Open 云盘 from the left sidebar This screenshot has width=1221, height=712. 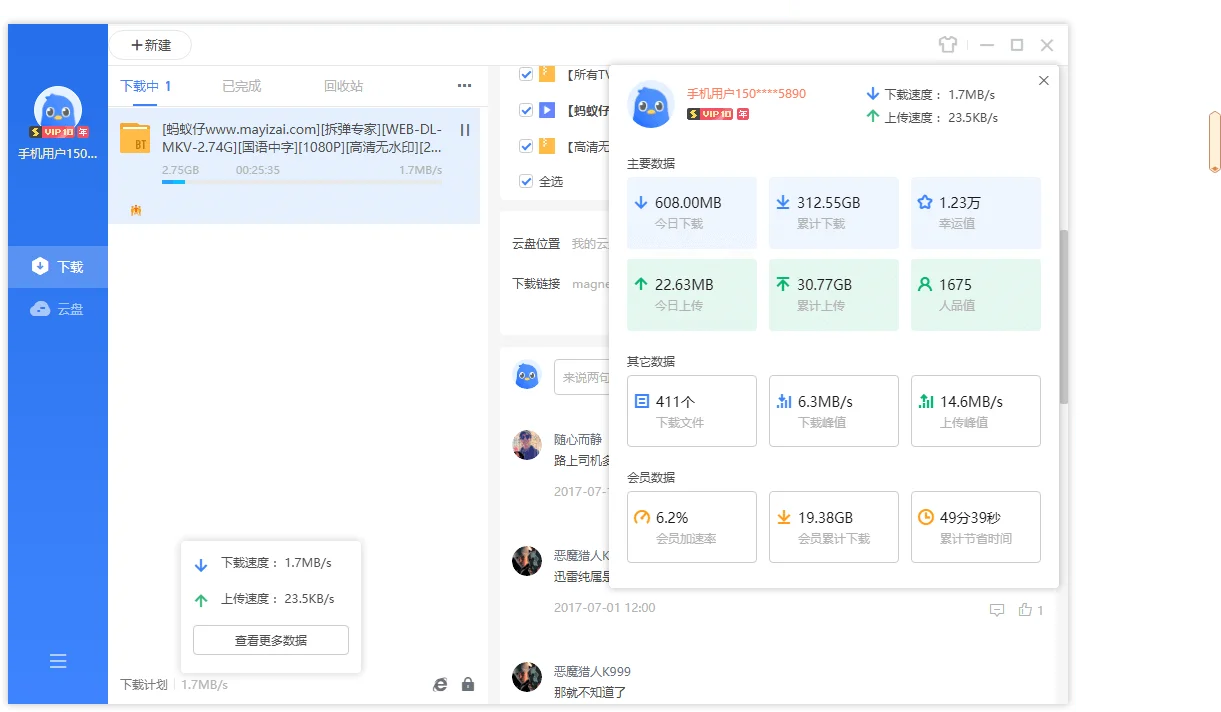(x=57, y=308)
